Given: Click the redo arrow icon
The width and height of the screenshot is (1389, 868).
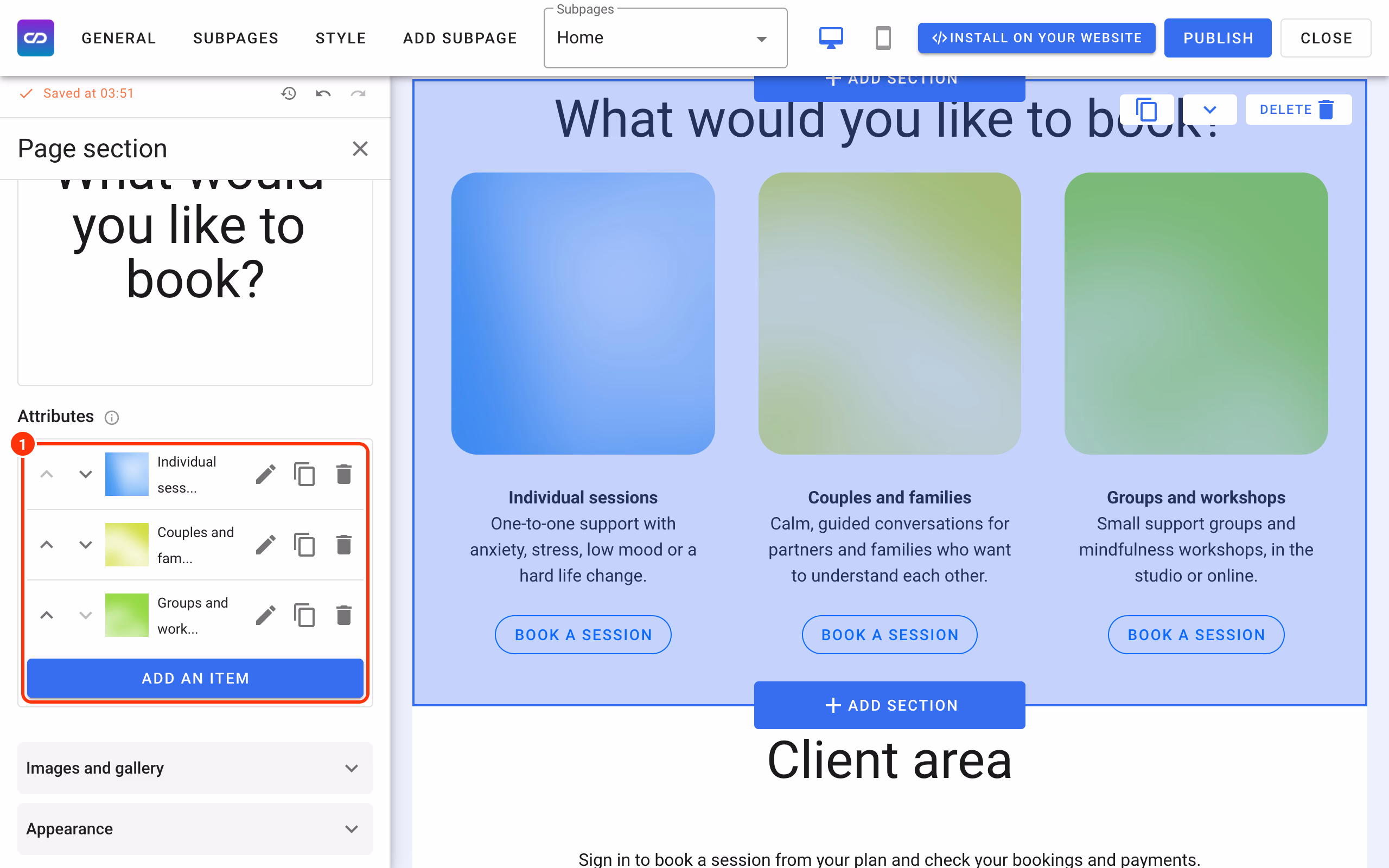Looking at the screenshot, I should (x=358, y=93).
